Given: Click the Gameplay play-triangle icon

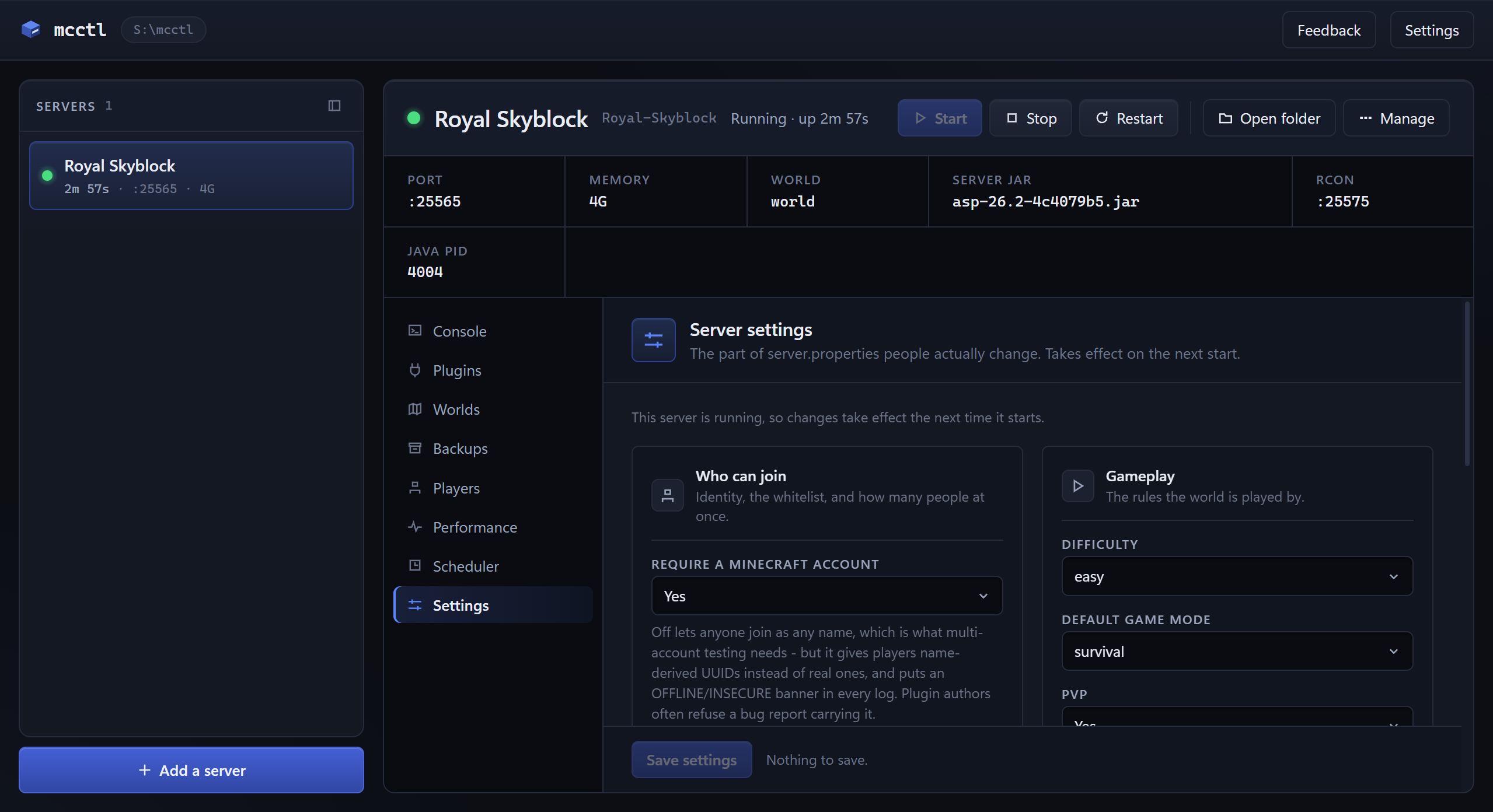Looking at the screenshot, I should click(1077, 486).
